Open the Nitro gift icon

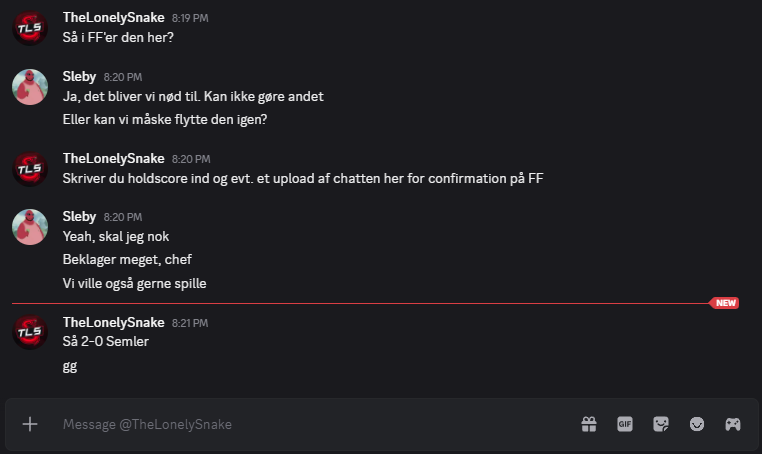coord(589,424)
